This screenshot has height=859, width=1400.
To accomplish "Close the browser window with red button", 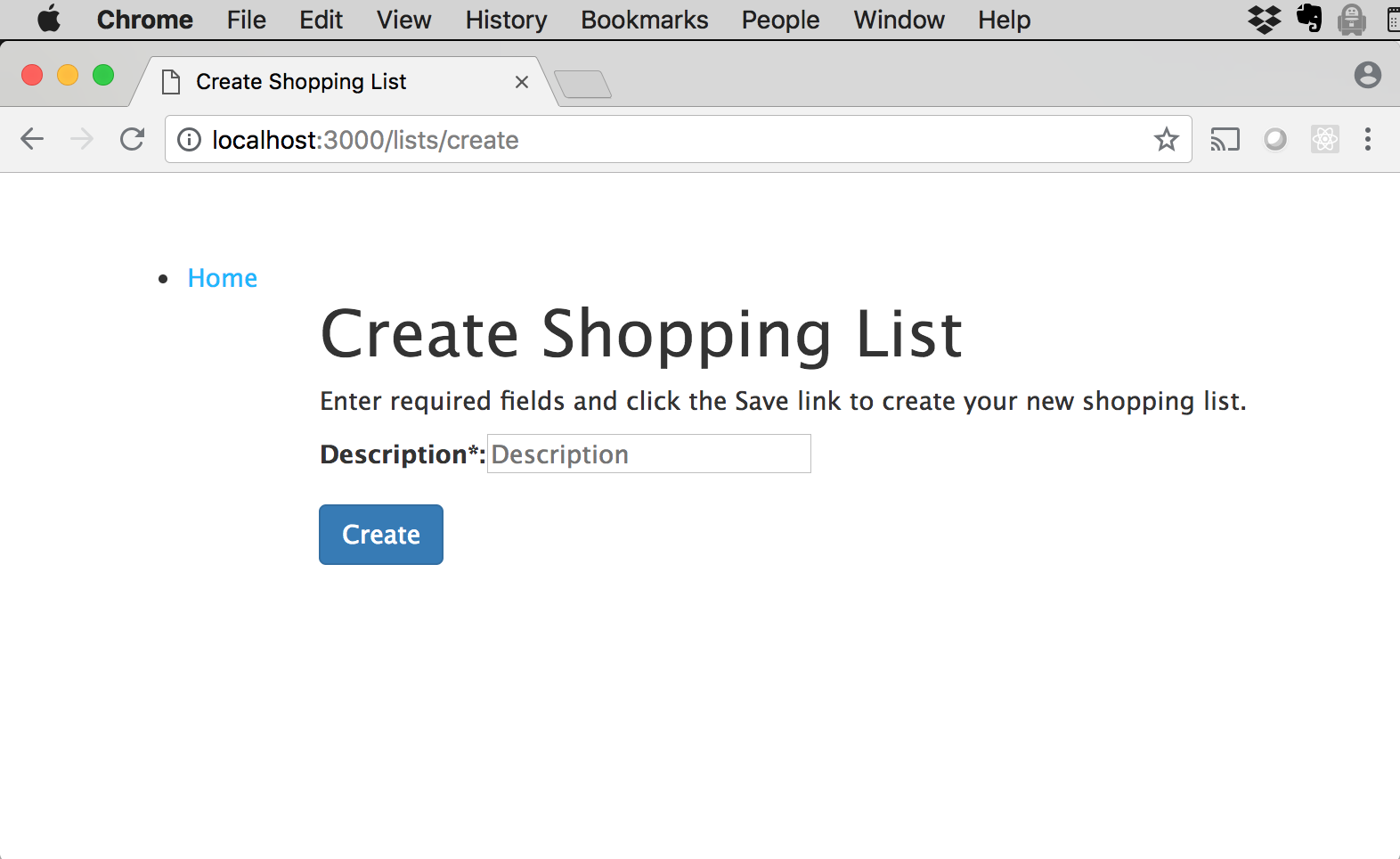I will coord(32,75).
